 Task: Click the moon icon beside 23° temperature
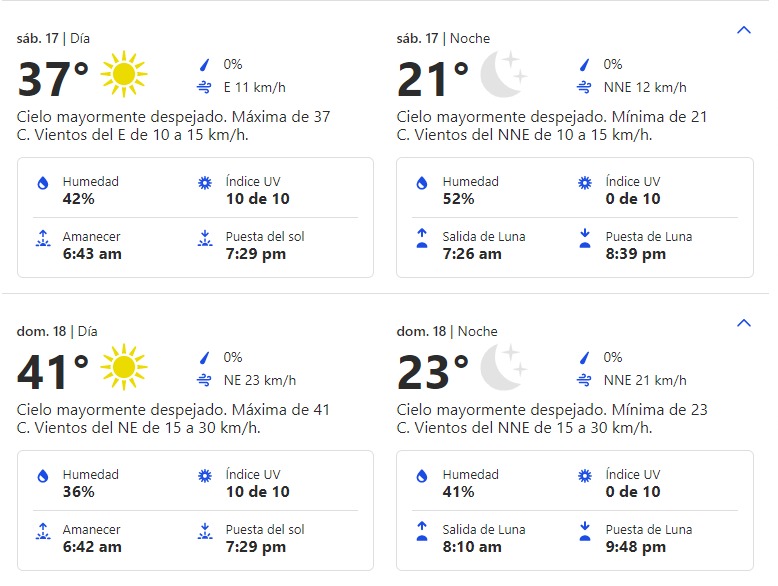point(503,368)
